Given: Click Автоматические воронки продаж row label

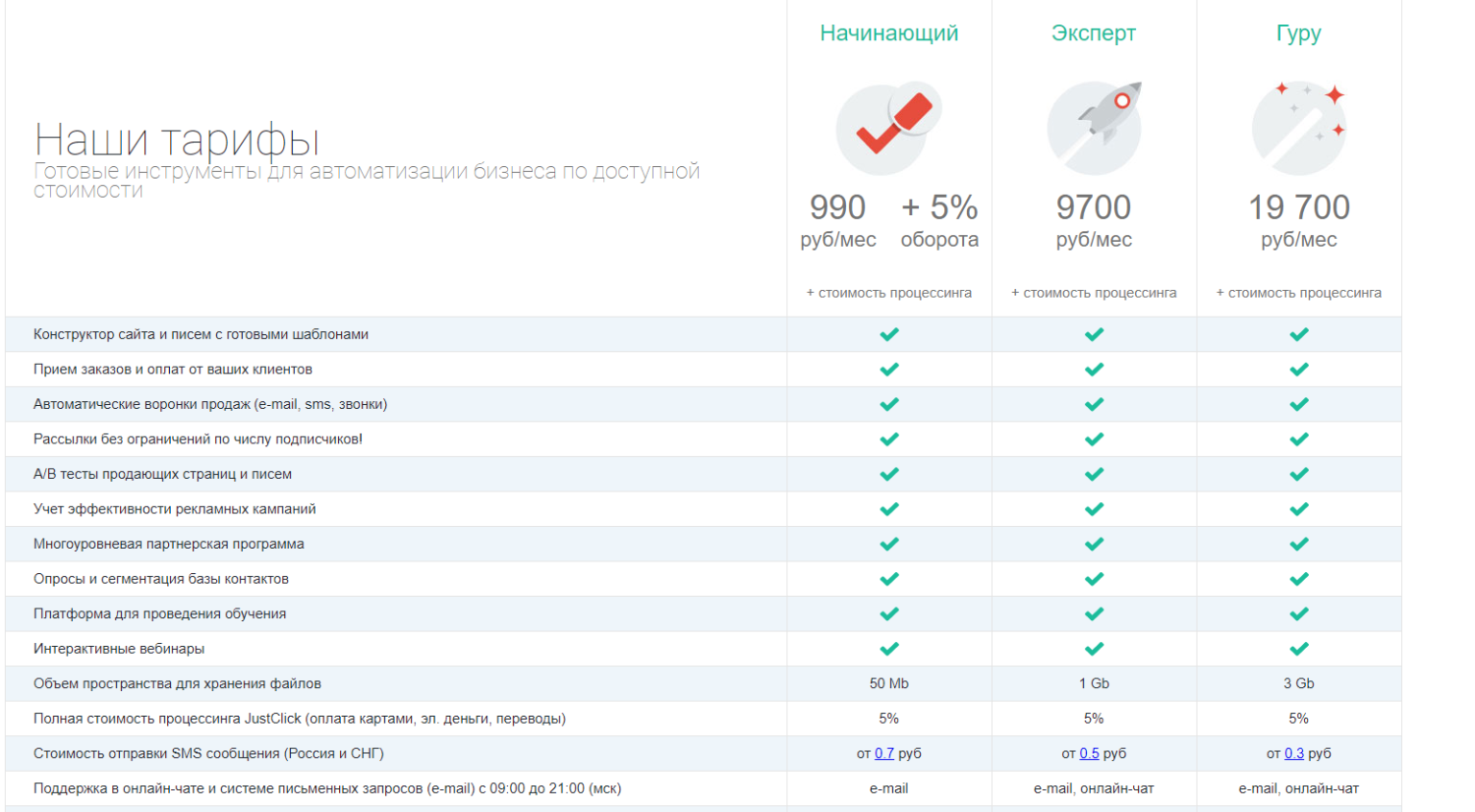Looking at the screenshot, I should 210,404.
